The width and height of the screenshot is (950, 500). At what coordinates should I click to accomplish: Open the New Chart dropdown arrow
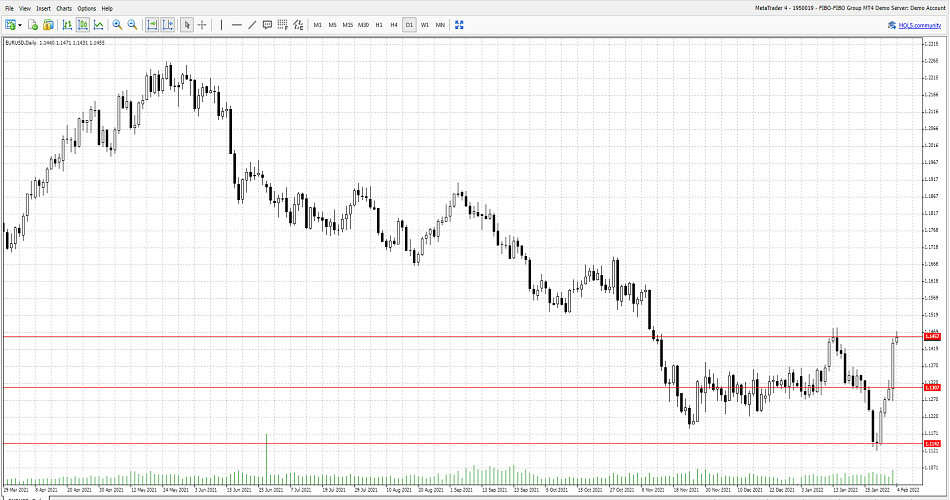(19, 24)
